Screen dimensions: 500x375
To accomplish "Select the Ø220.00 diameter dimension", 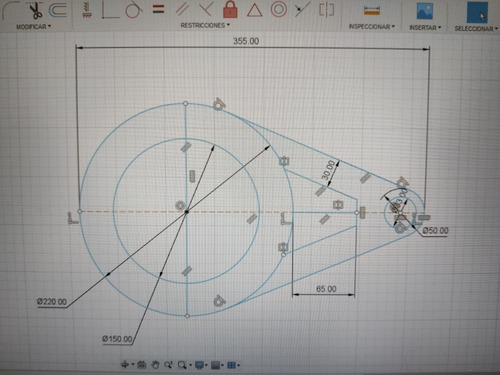I will point(52,302).
